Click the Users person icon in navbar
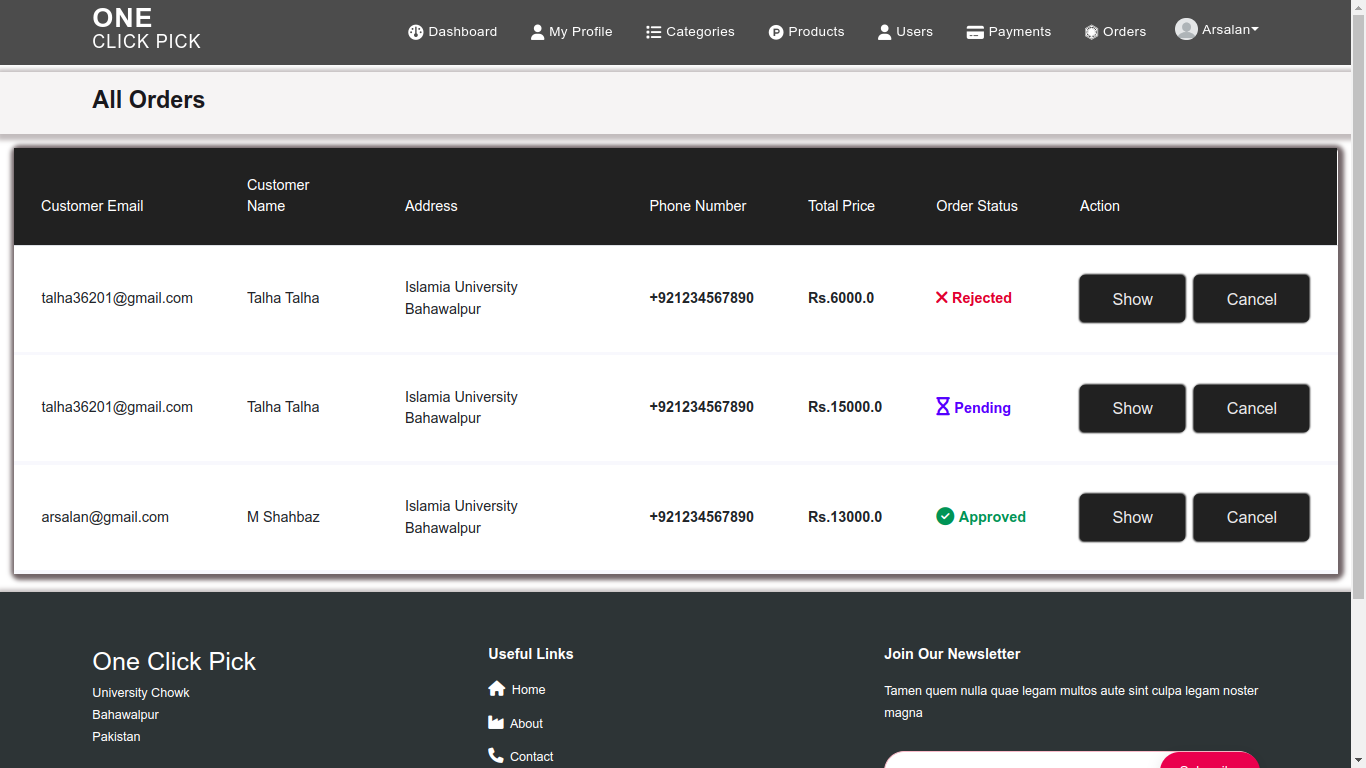Screen dimensions: 1366x768 click(884, 32)
